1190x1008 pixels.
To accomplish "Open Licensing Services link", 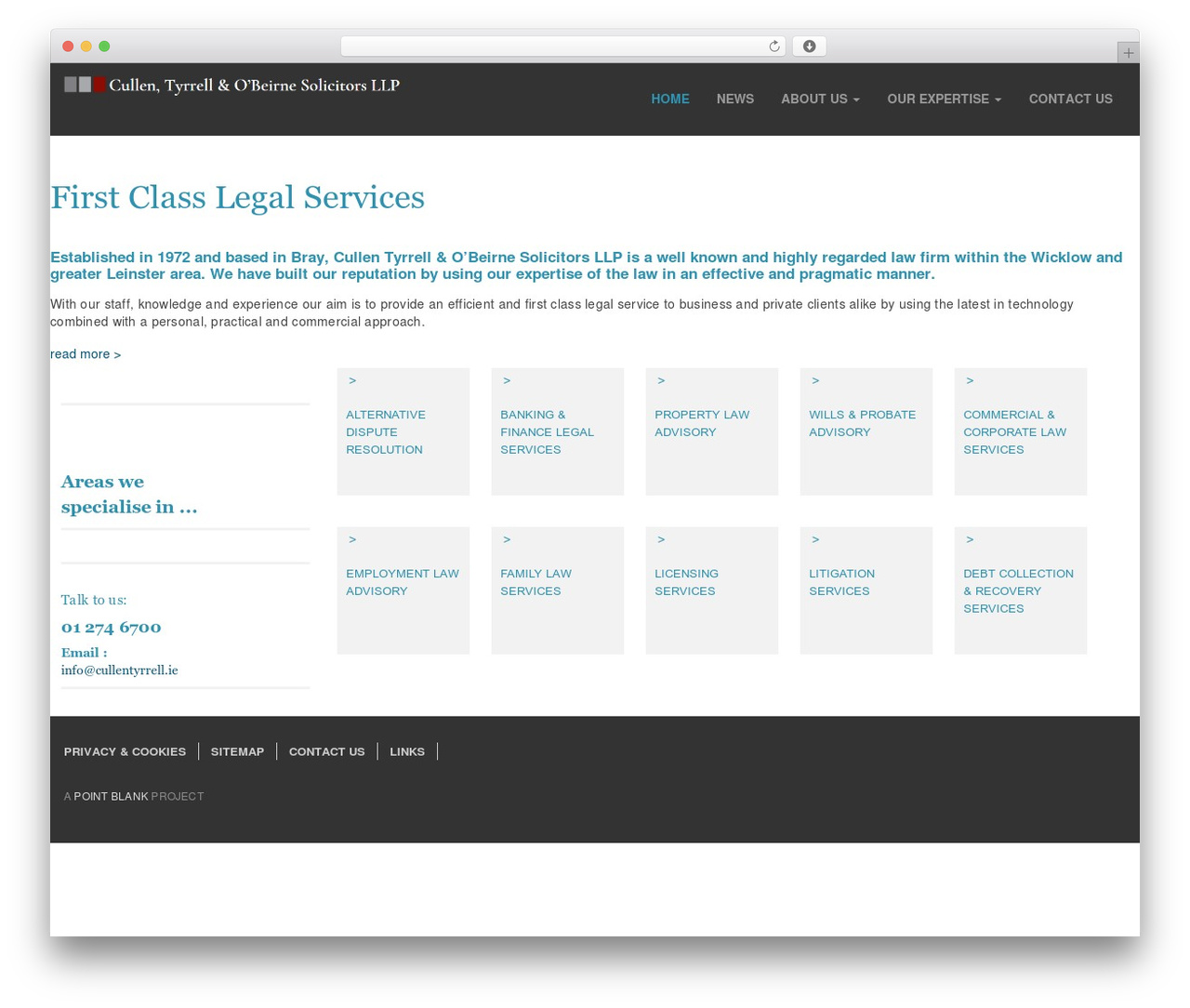I will click(x=686, y=582).
